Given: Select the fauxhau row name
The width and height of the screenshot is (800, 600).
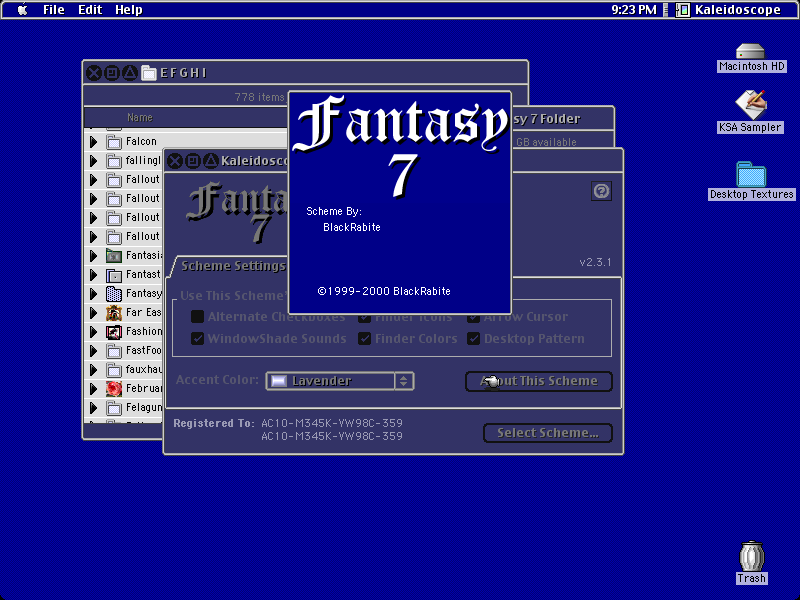Looking at the screenshot, I should (x=143, y=370).
